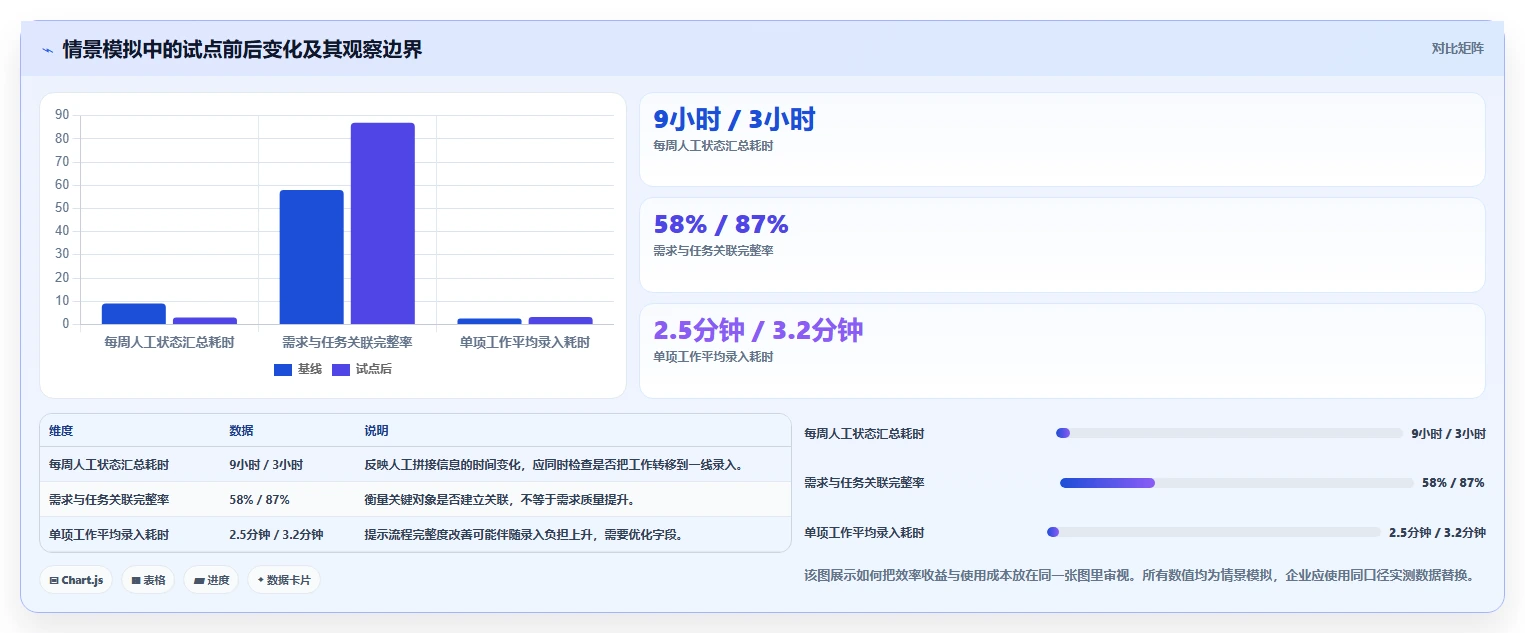Click the 进度 tag chip
Viewport: 1525px width, 633px height.
[x=211, y=580]
